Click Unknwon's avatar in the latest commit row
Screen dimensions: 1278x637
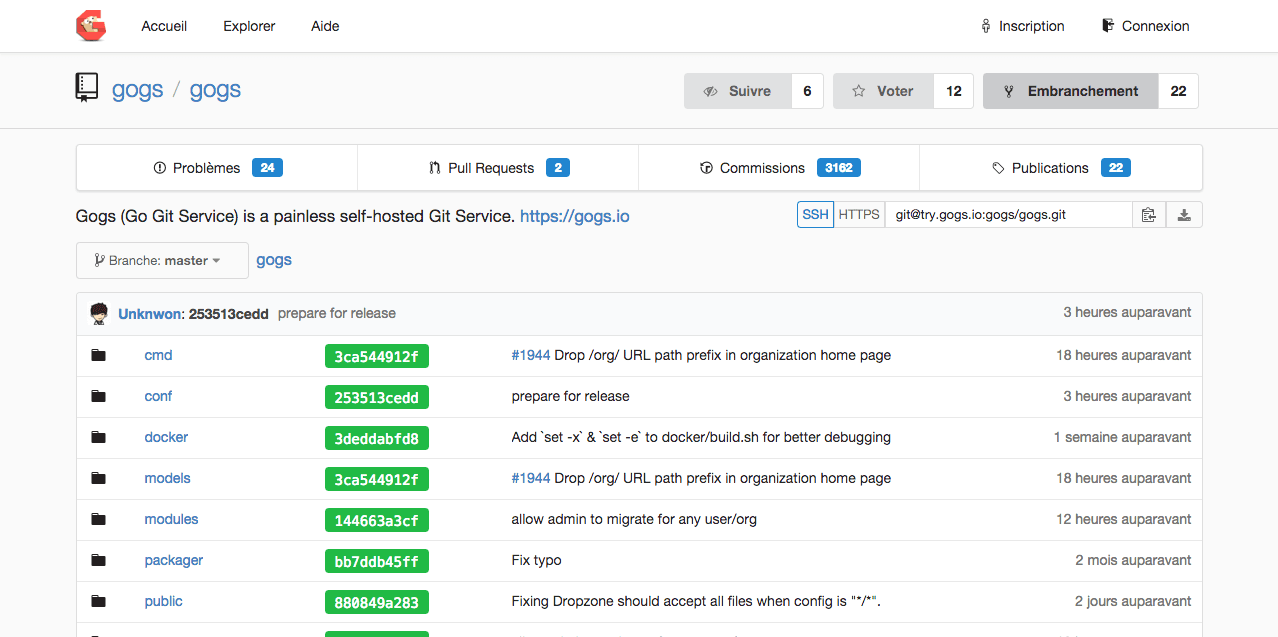(x=99, y=313)
